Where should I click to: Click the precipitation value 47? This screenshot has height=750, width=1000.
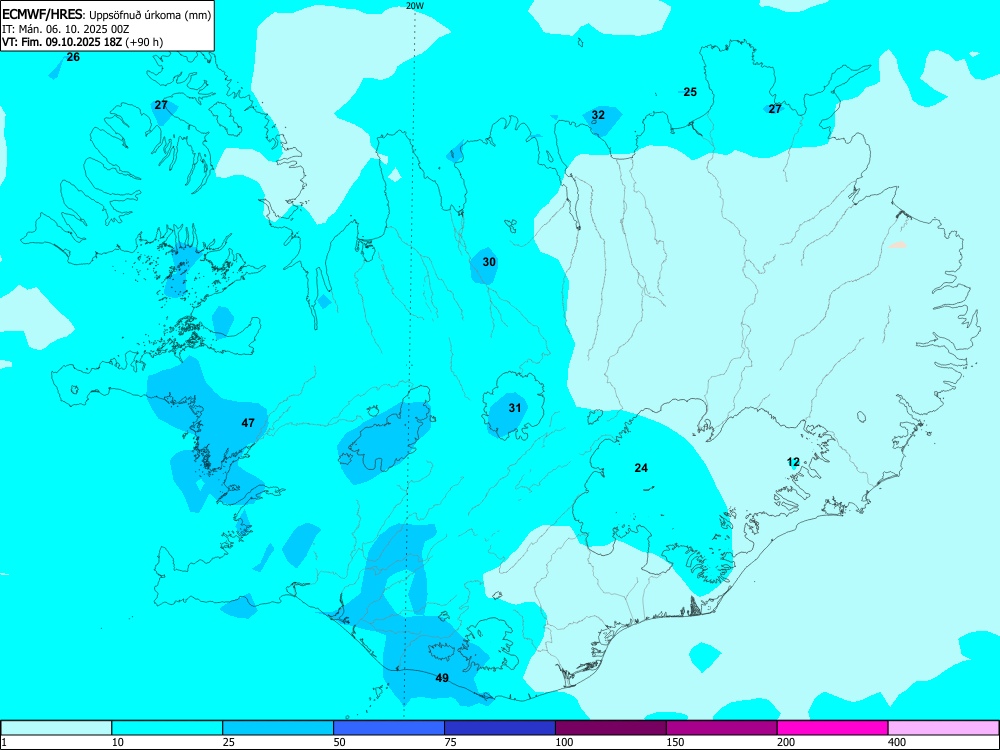pos(248,423)
